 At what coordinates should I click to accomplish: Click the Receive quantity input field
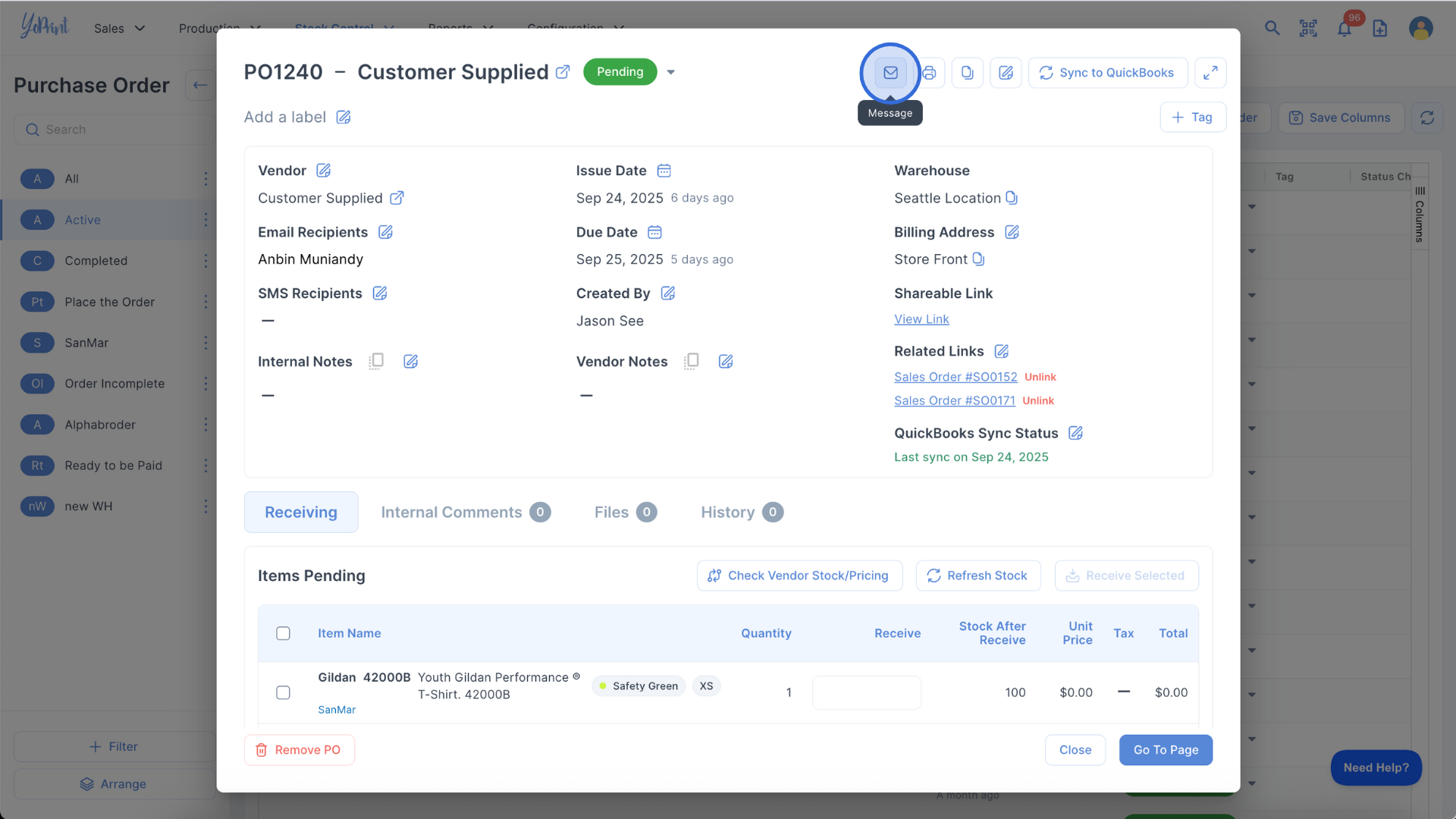(x=866, y=692)
